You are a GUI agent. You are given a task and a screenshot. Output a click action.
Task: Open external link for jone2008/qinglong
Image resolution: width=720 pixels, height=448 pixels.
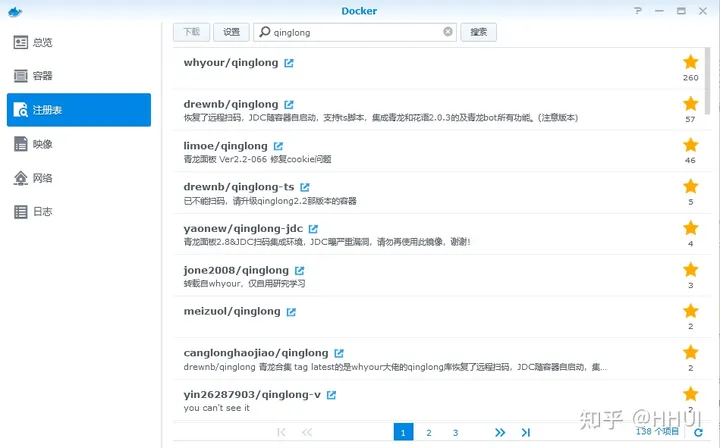(299, 270)
